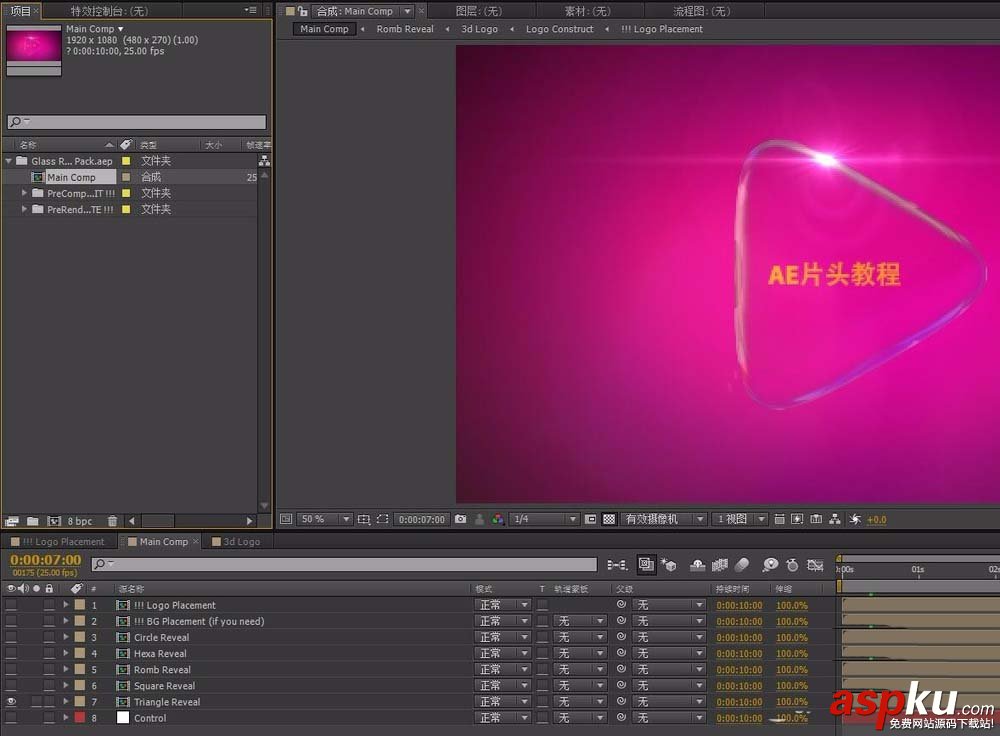
Task: Create a new folder in project panel
Action: click(33, 521)
